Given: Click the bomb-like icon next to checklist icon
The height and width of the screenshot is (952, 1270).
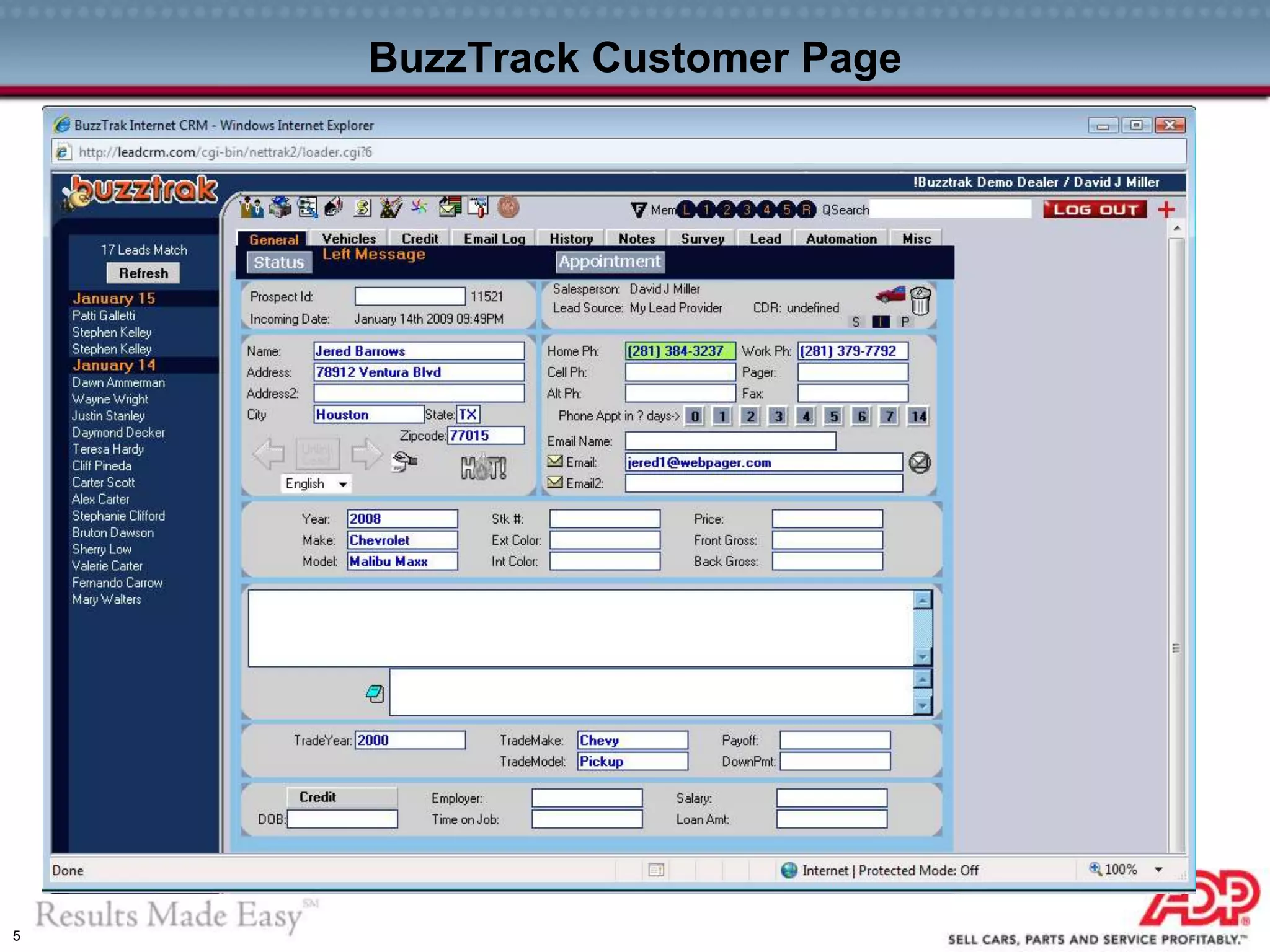Looking at the screenshot, I should coord(334,207).
